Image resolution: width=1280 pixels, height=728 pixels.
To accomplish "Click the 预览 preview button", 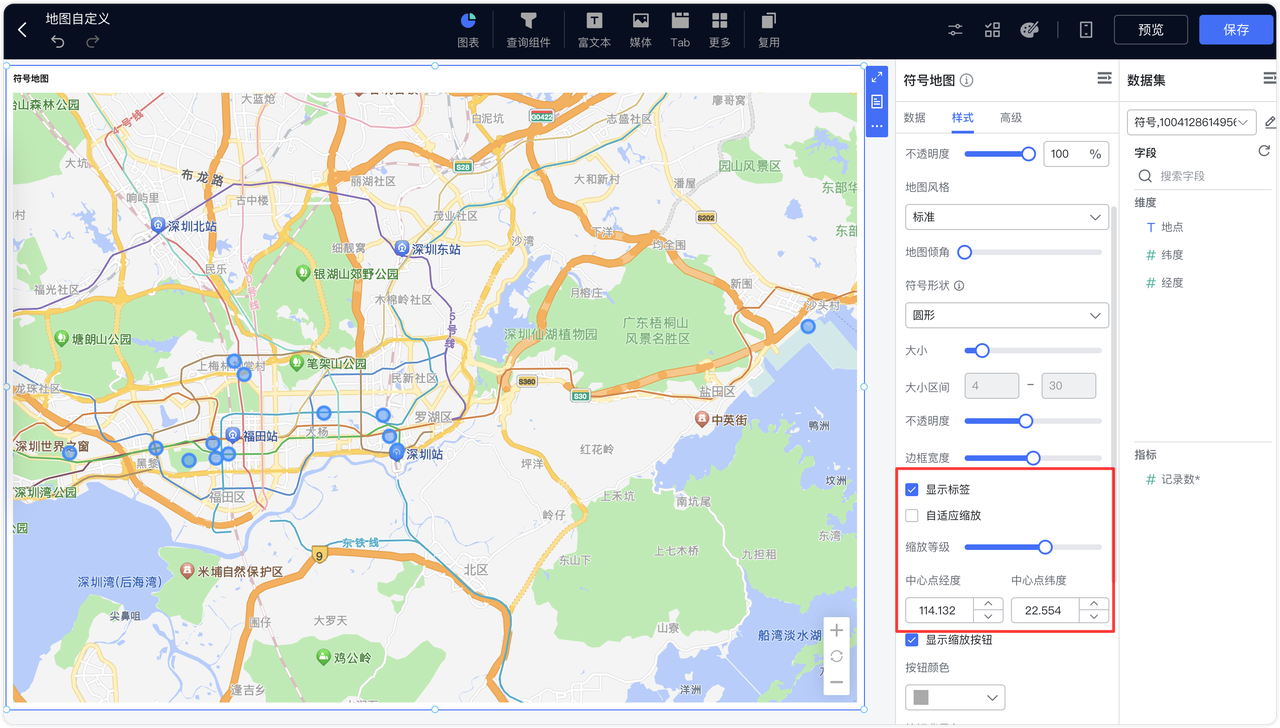I will (1151, 30).
